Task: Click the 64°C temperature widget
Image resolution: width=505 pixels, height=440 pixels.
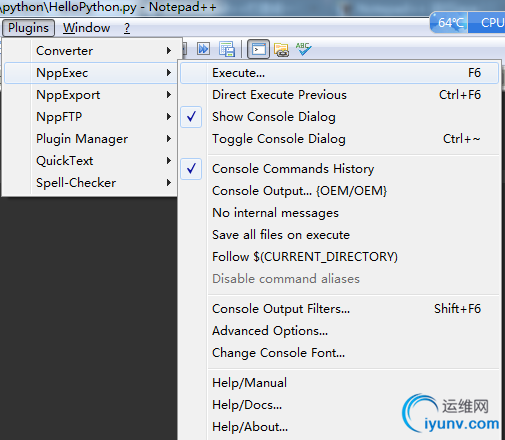Action: tap(449, 23)
